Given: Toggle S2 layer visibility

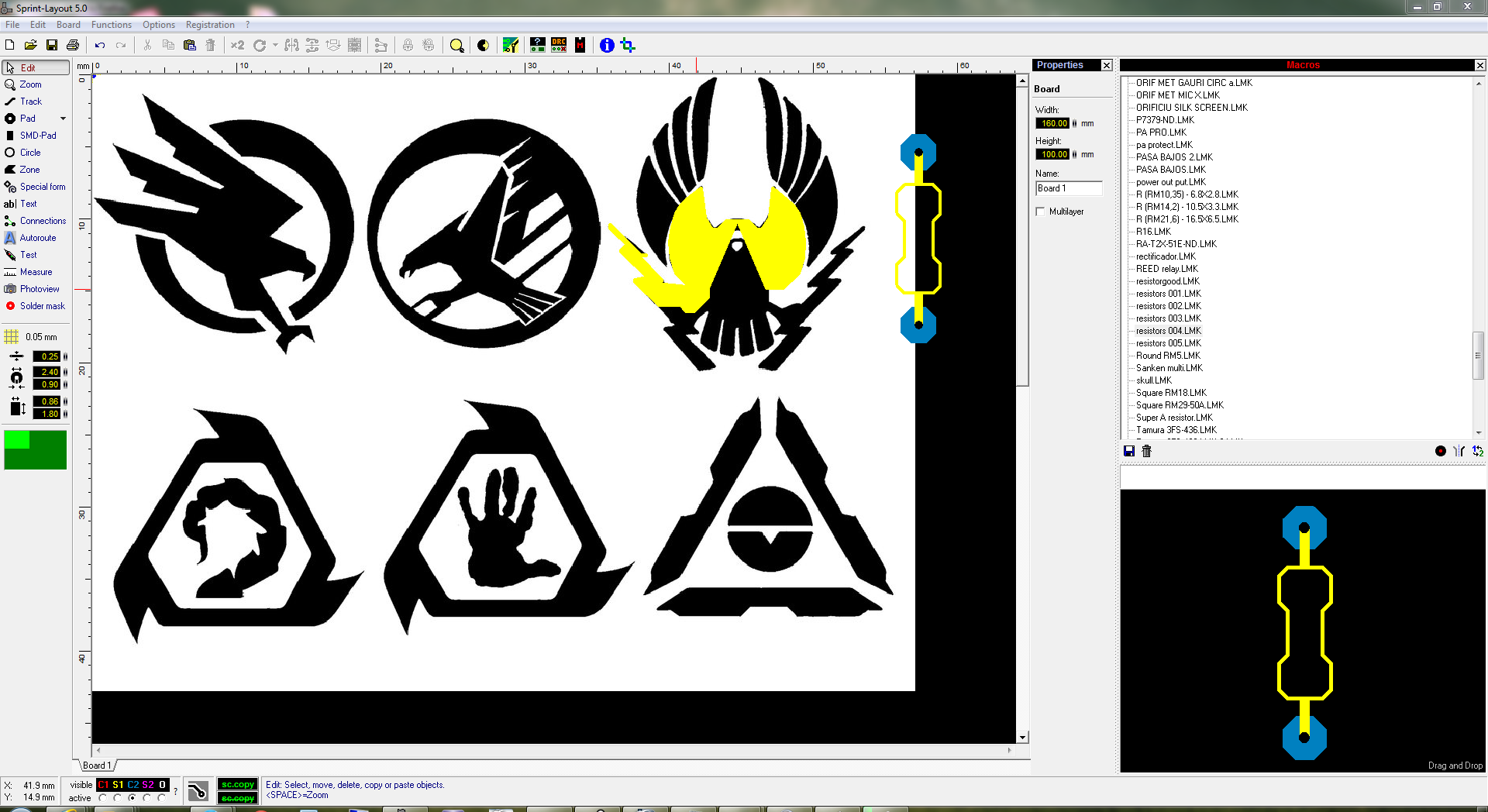Looking at the screenshot, I should (147, 785).
